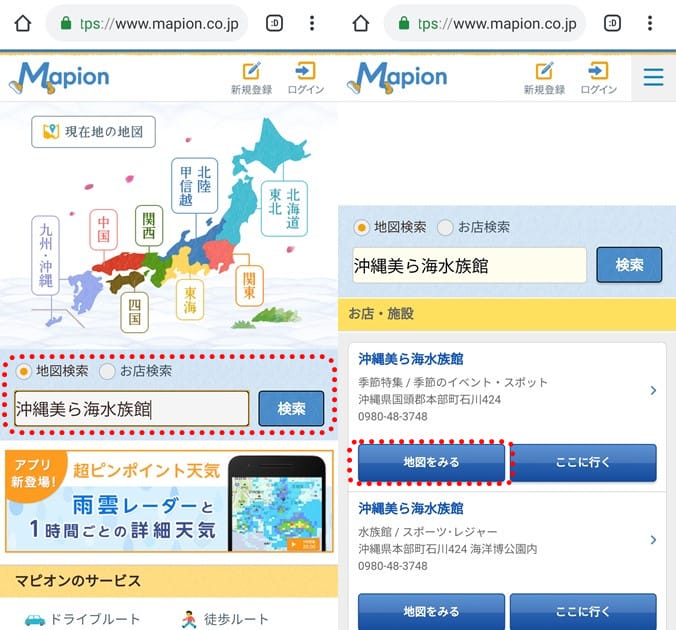Viewport: 676px width, 630px height.
Task: Click the URL bar in right browser
Action: pos(485,23)
